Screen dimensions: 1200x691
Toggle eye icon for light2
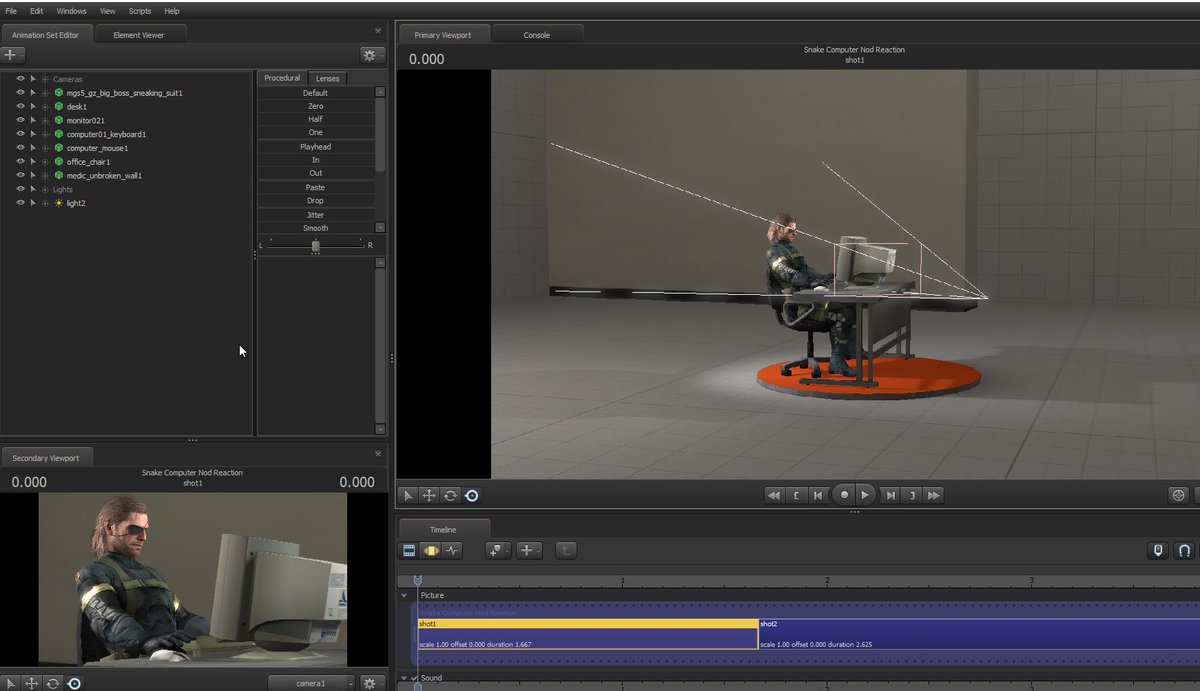(20, 203)
